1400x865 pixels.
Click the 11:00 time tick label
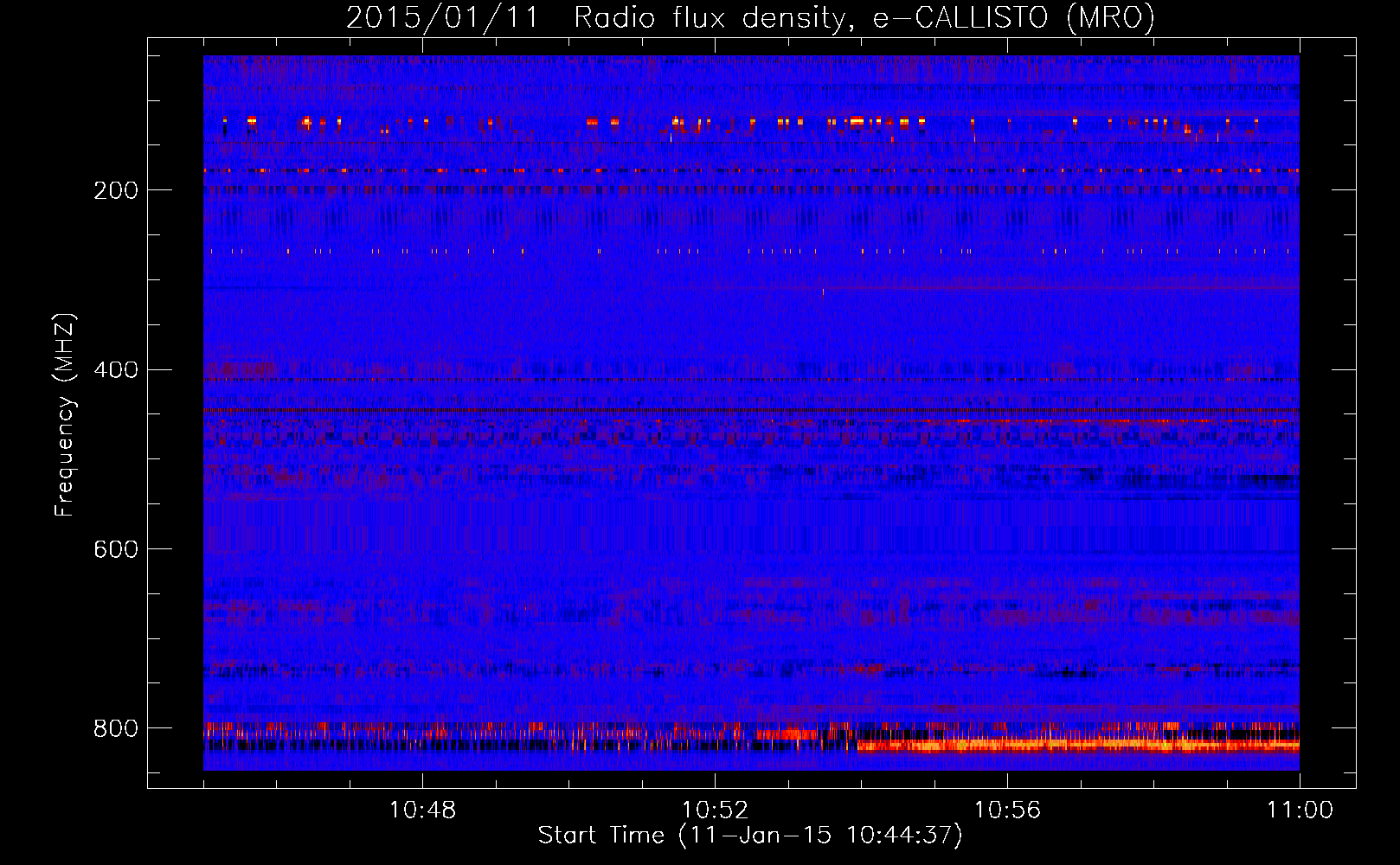tap(1300, 811)
